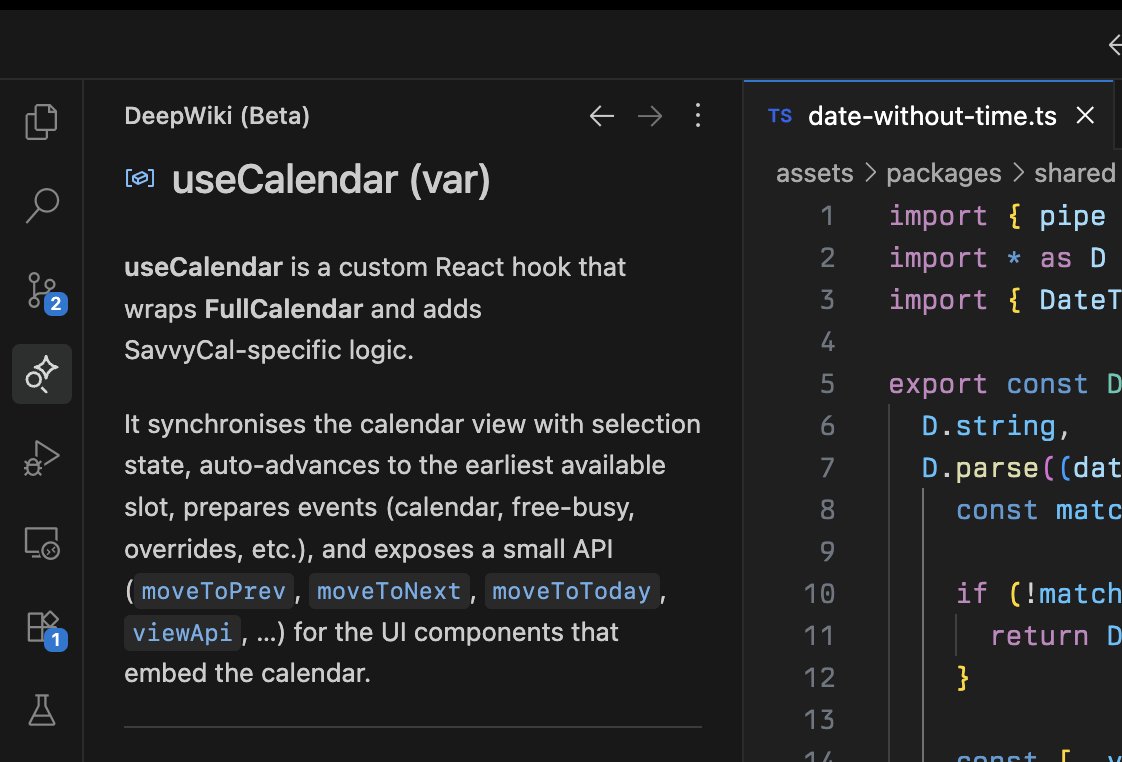Go back in DeepWiki panel
This screenshot has height=762, width=1122.
click(602, 116)
